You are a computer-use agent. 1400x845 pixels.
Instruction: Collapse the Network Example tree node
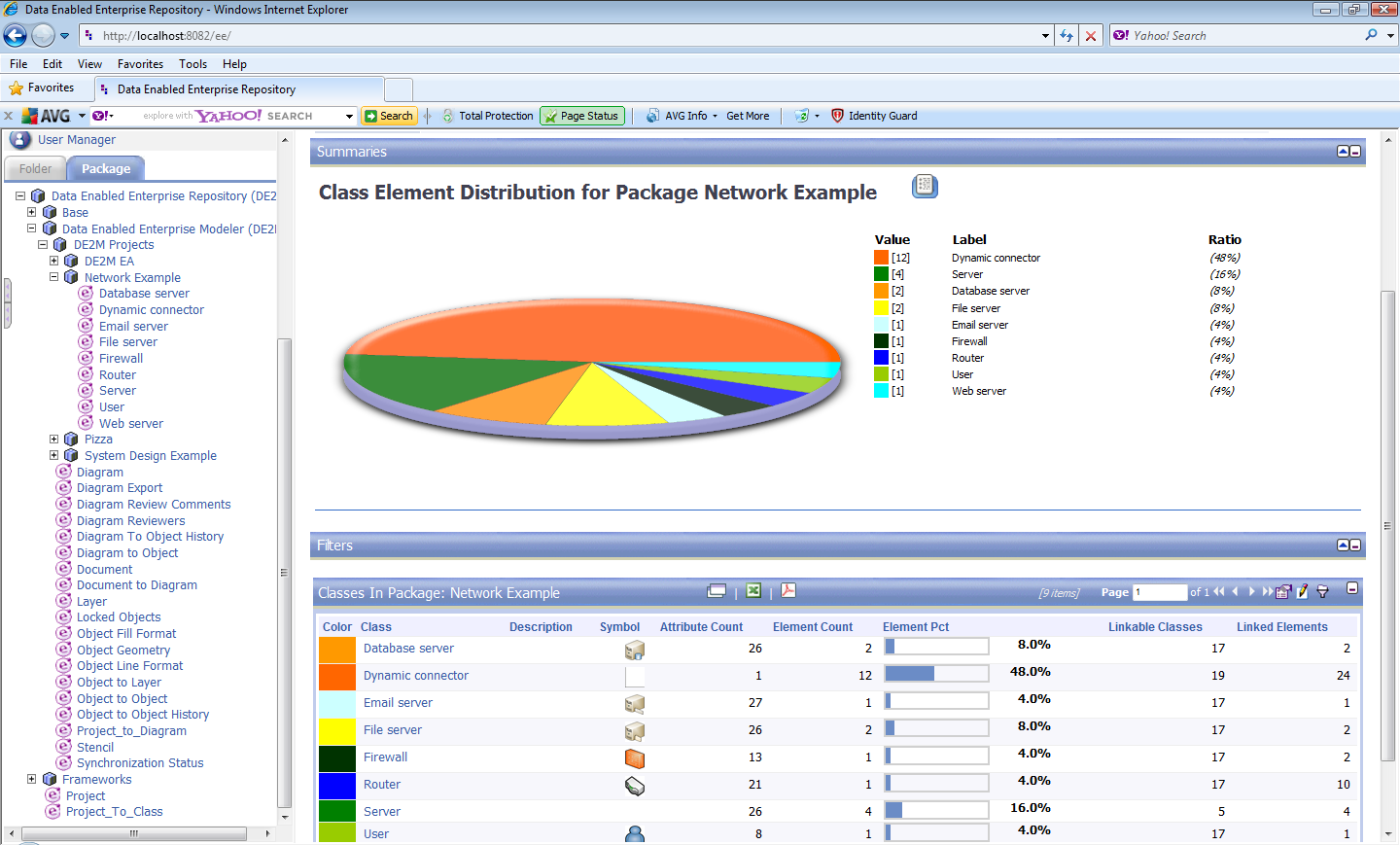(x=54, y=277)
